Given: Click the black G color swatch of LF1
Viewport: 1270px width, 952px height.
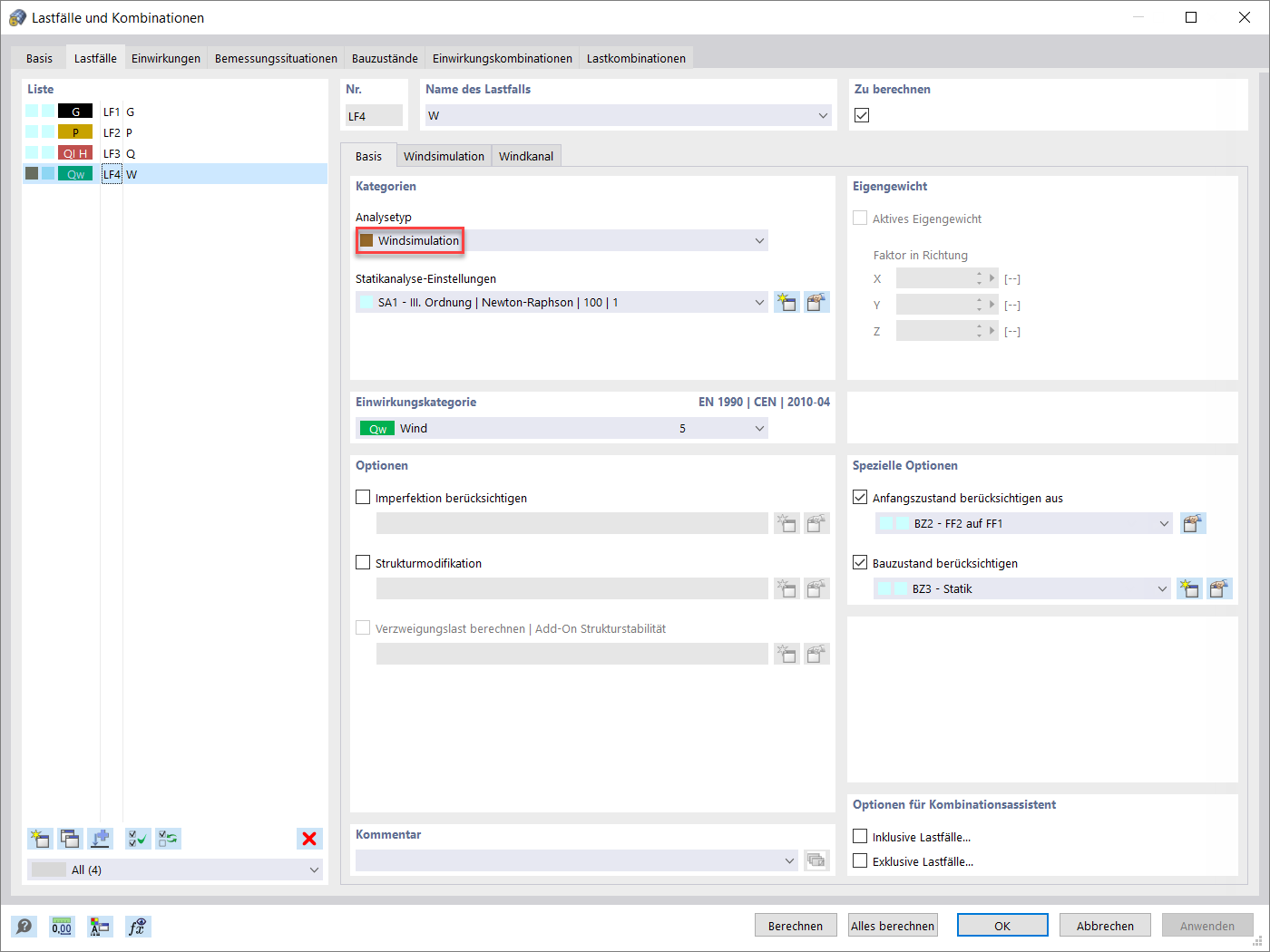Looking at the screenshot, I should click(75, 112).
